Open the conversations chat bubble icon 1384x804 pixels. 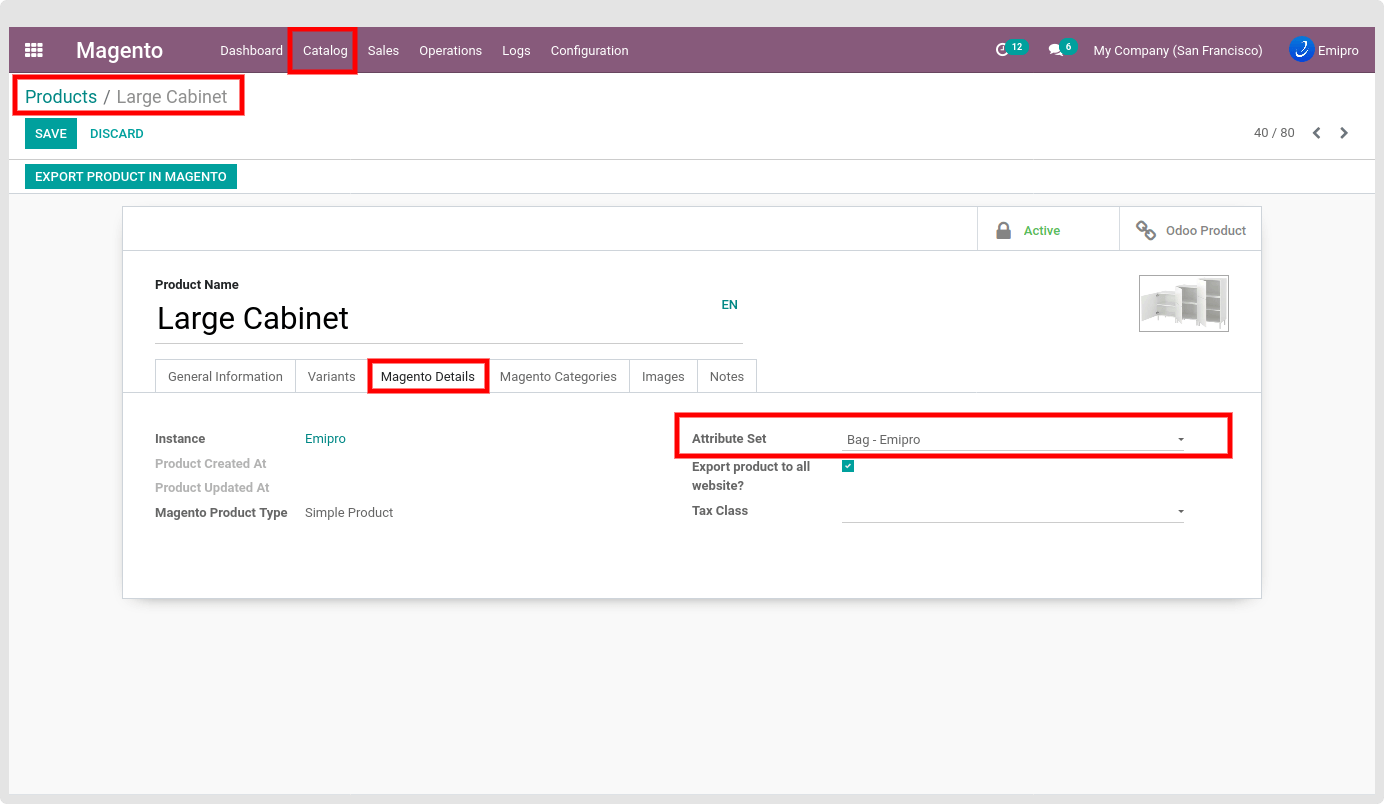tap(1055, 50)
